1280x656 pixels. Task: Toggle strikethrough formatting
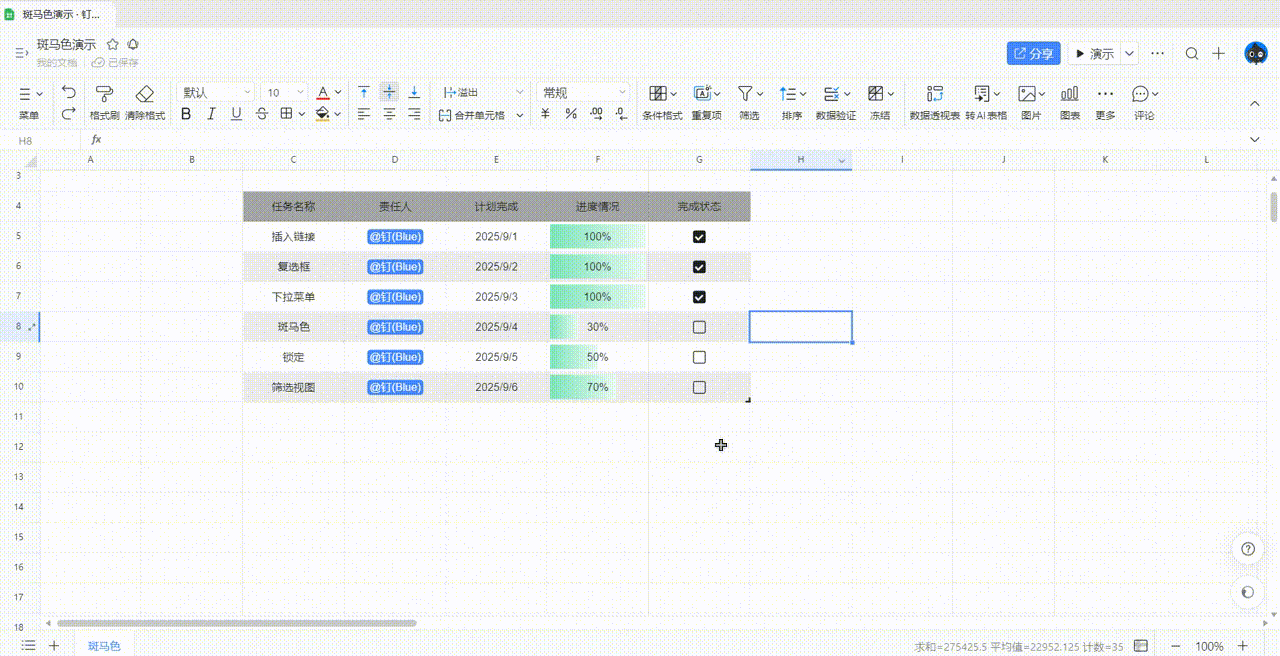pos(261,114)
